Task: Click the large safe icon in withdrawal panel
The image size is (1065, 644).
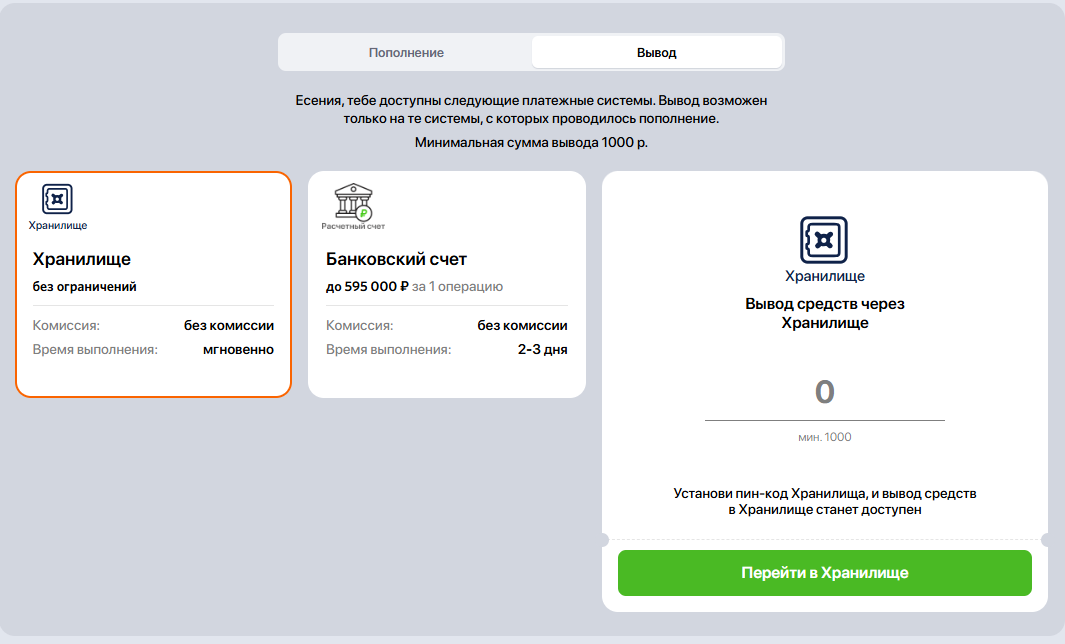Action: [824, 241]
